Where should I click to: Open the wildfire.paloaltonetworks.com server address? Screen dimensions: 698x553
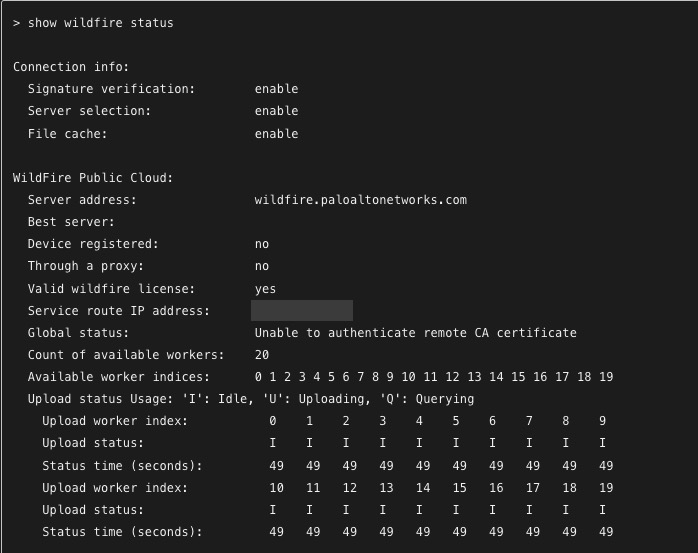click(x=360, y=200)
